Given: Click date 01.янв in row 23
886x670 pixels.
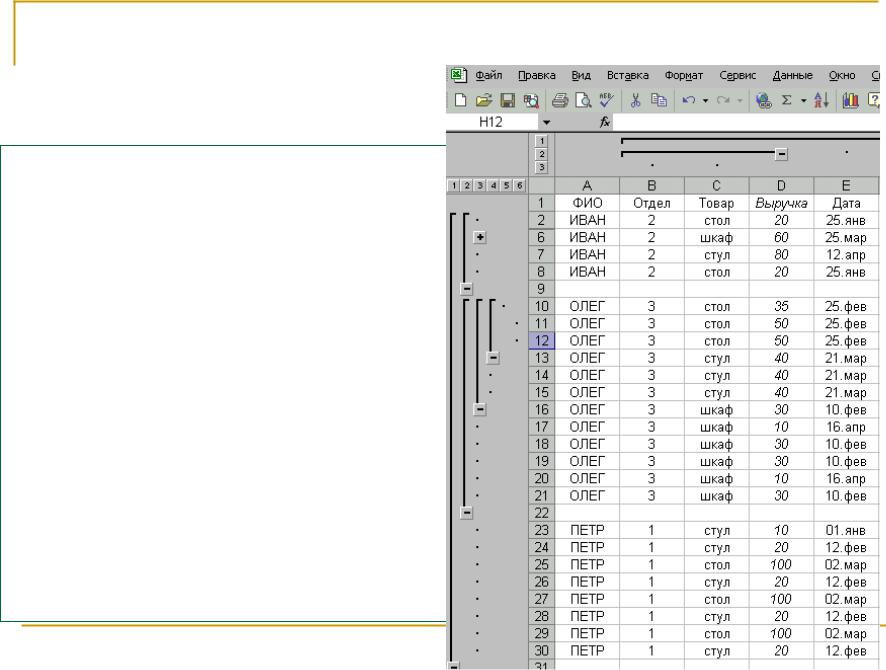Looking at the screenshot, I should (846, 530).
